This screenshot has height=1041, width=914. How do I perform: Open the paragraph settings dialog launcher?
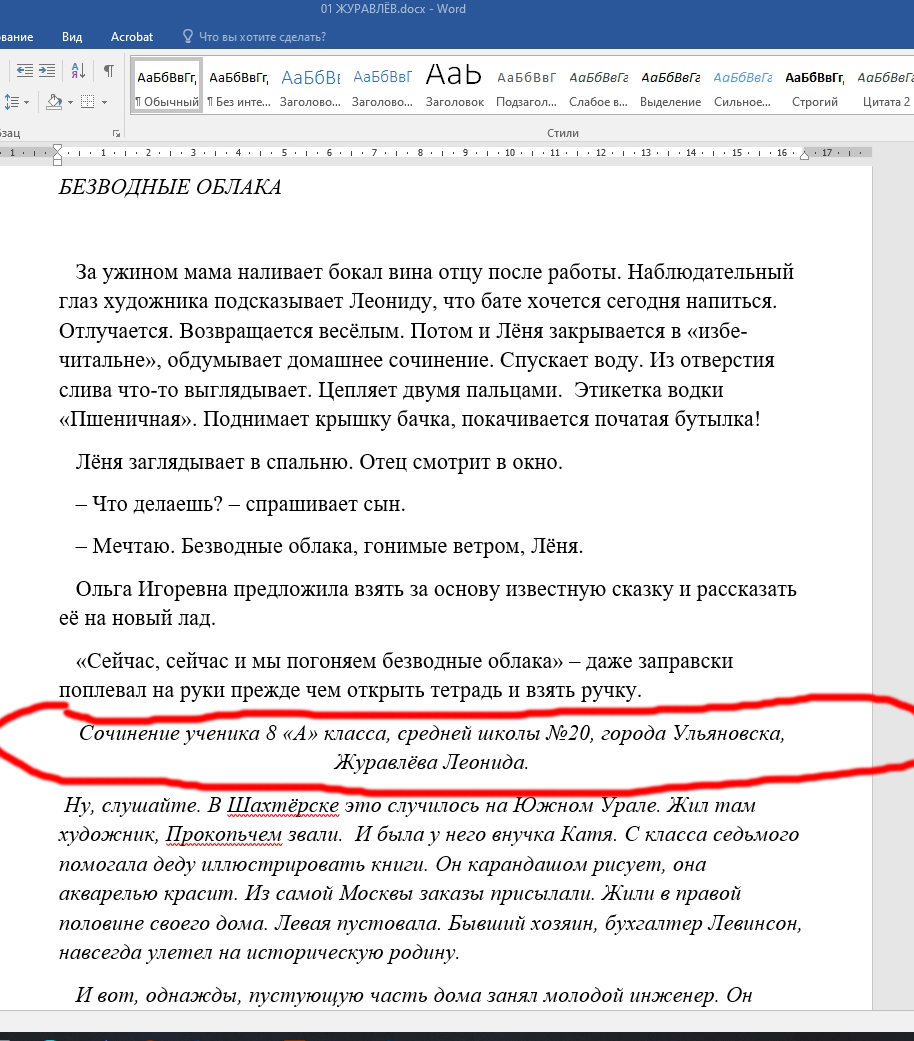tap(116, 133)
